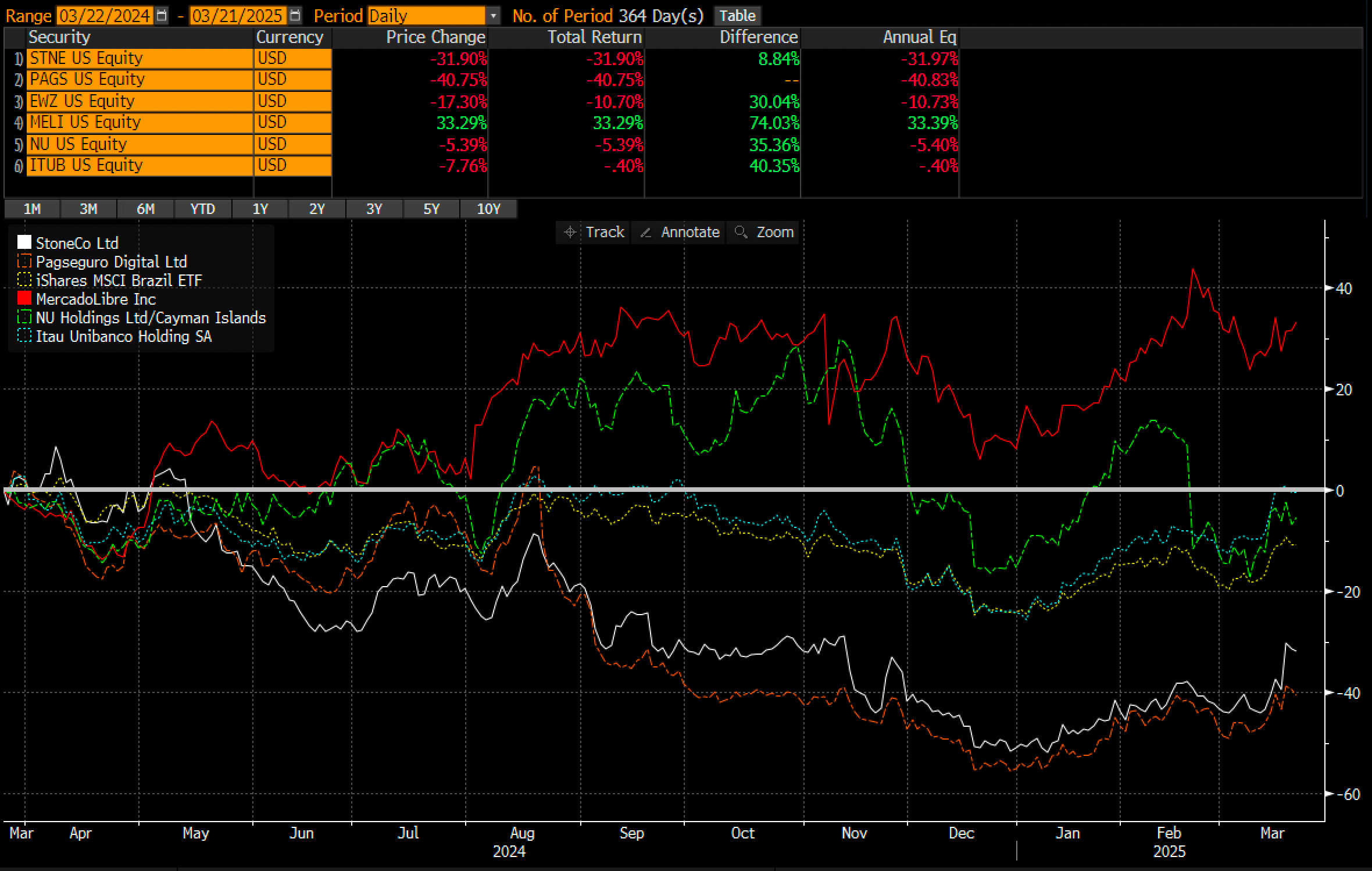Click the Table button
Screen dimensions: 1372x871
tap(737, 16)
